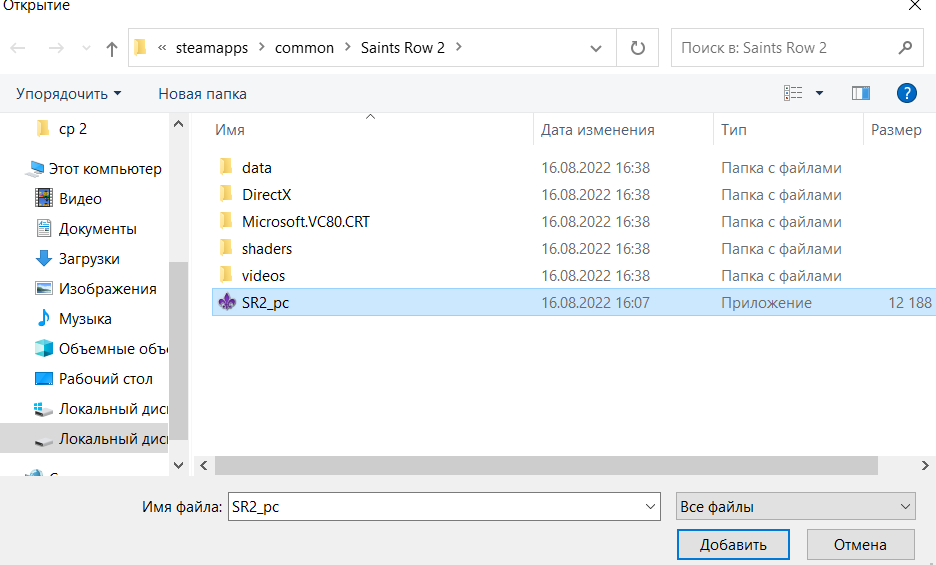This screenshot has height=565, width=936.
Task: Open view options dropdown arrow
Action: pyautogui.click(x=820, y=93)
